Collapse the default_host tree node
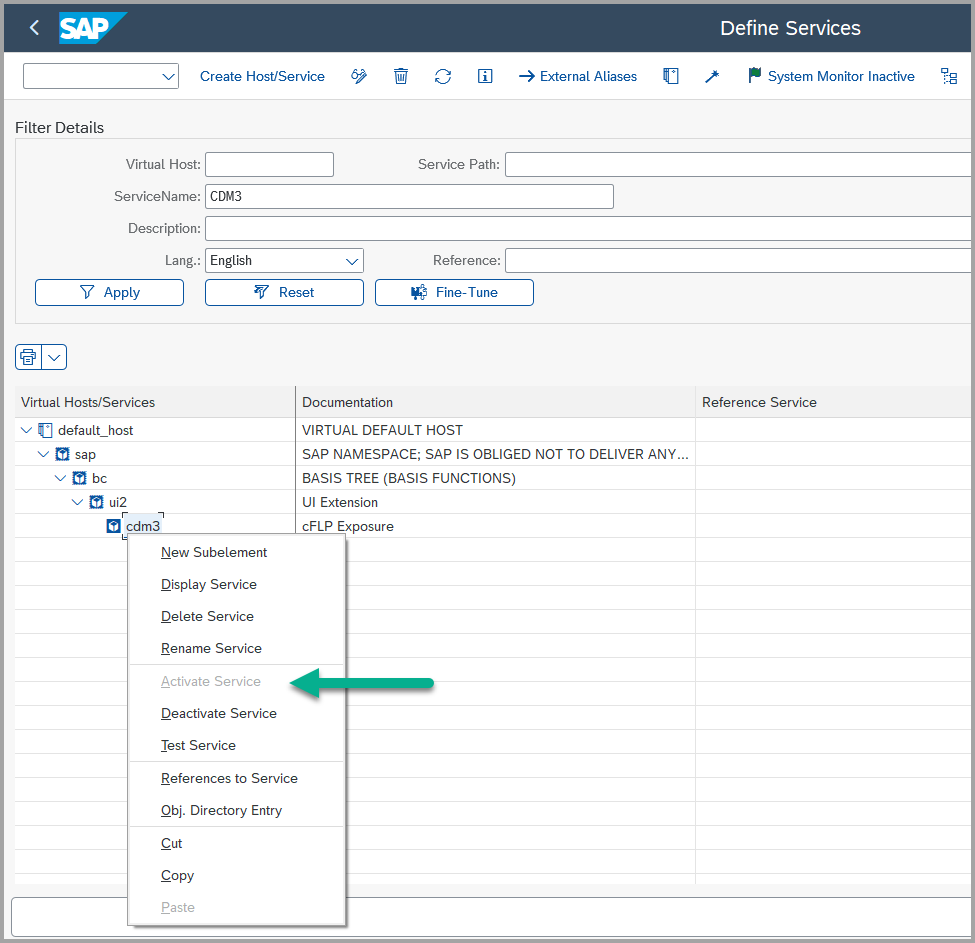 tap(27, 430)
